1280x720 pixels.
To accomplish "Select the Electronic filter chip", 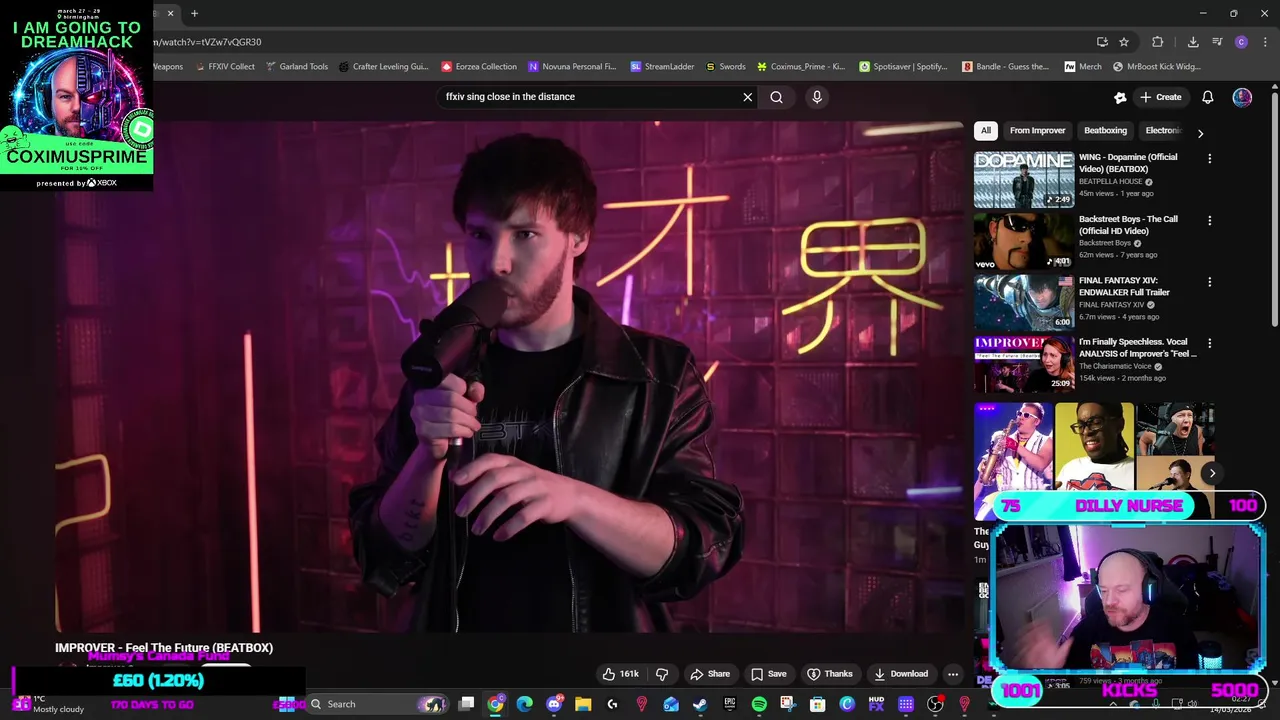I will point(1162,130).
